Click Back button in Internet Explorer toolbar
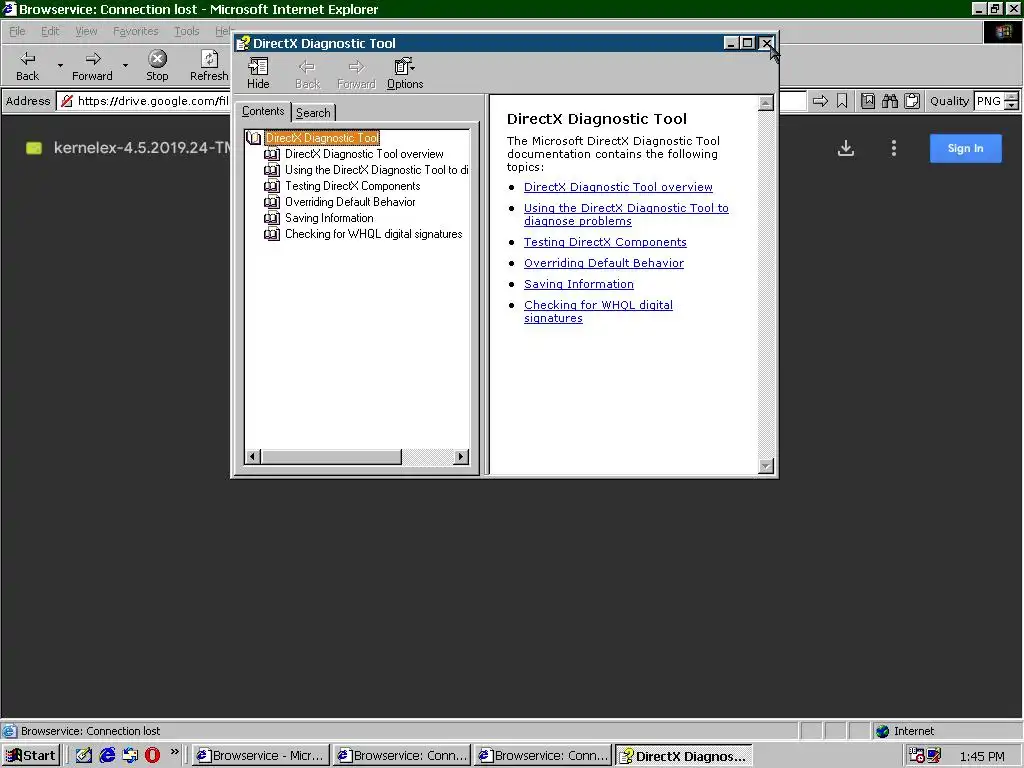 click(27, 66)
